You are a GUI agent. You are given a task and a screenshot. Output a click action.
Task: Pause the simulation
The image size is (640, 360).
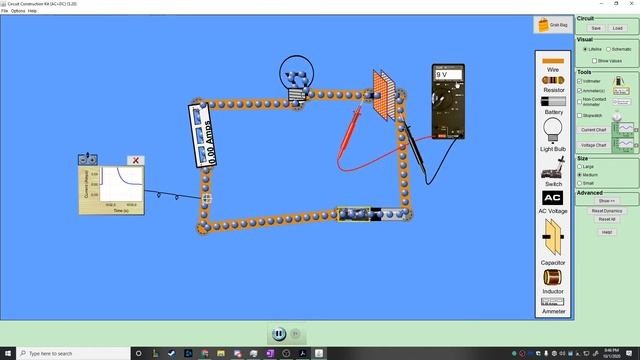pyautogui.click(x=279, y=334)
